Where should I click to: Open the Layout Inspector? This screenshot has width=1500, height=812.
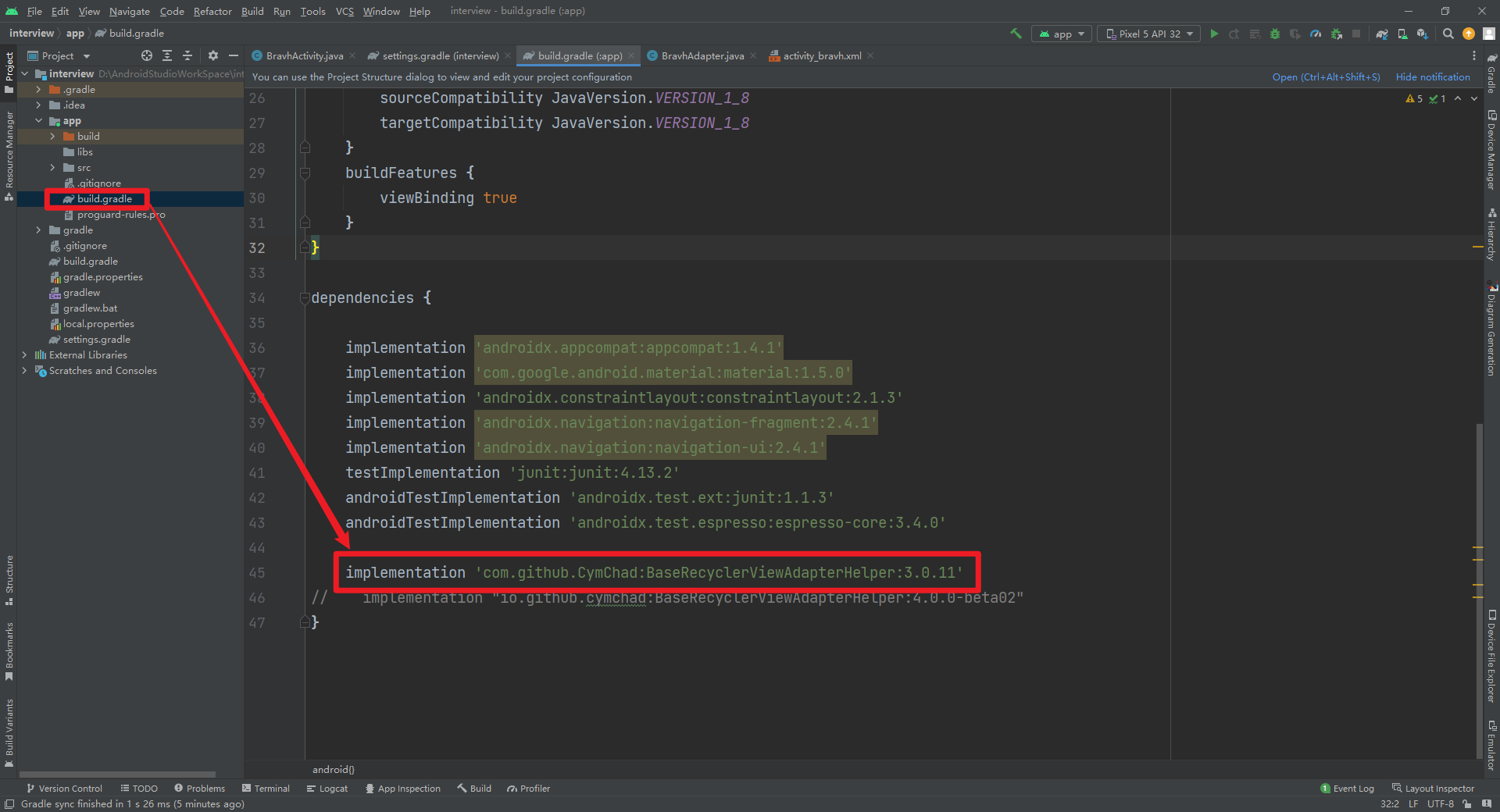pos(1433,789)
